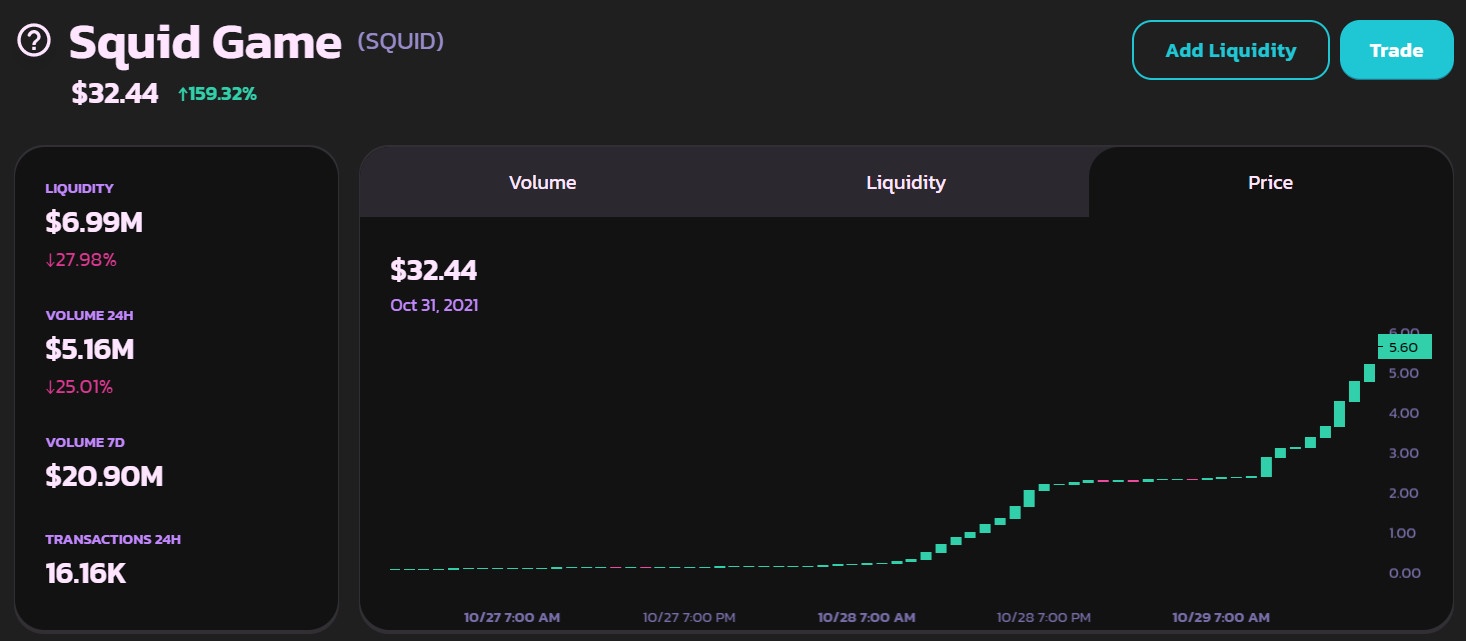Click the 27.98% liquidity decline indicator
The image size is (1466, 641).
click(x=80, y=259)
